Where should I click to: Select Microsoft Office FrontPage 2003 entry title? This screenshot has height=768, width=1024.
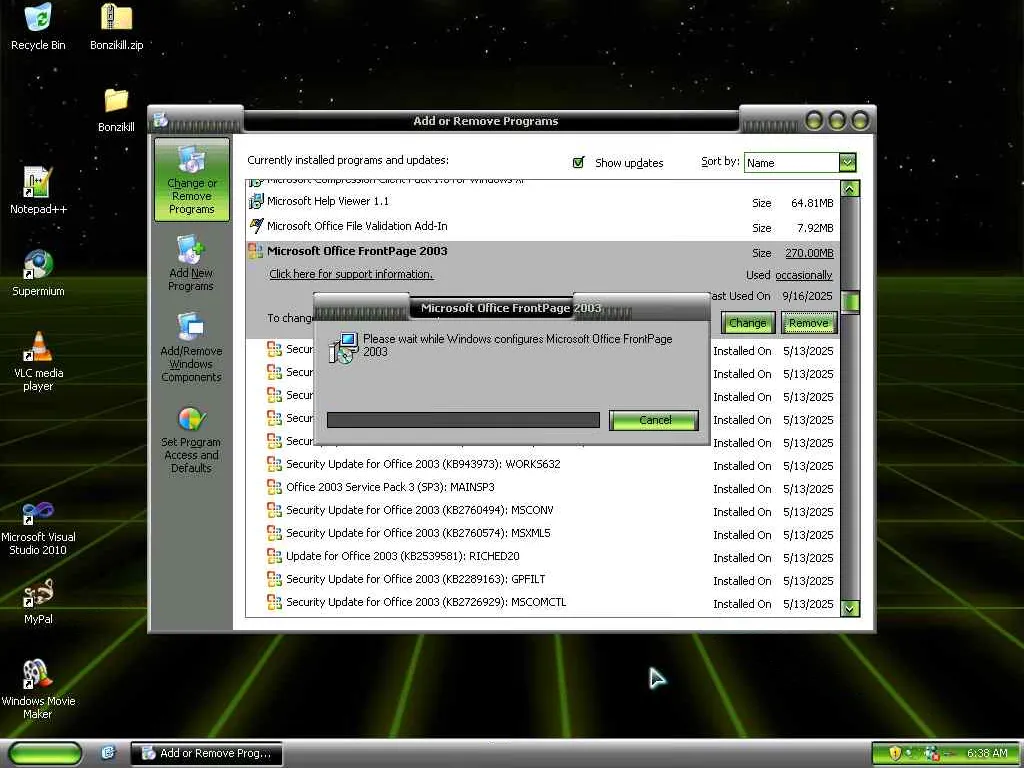(357, 251)
